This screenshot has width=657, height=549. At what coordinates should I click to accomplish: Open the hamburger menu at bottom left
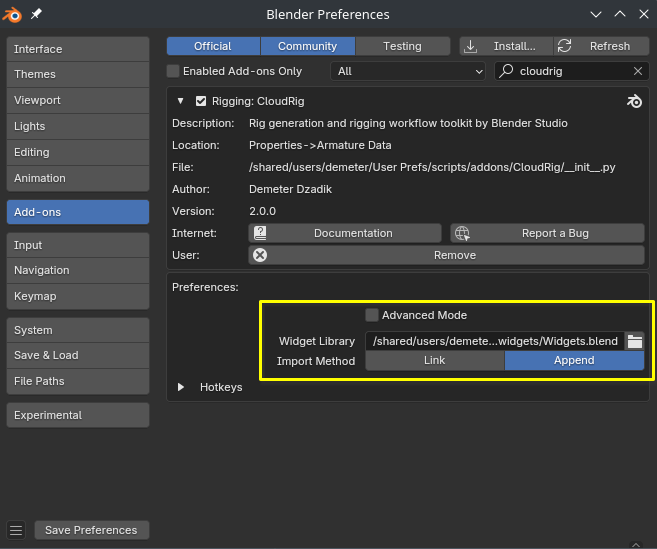16,530
